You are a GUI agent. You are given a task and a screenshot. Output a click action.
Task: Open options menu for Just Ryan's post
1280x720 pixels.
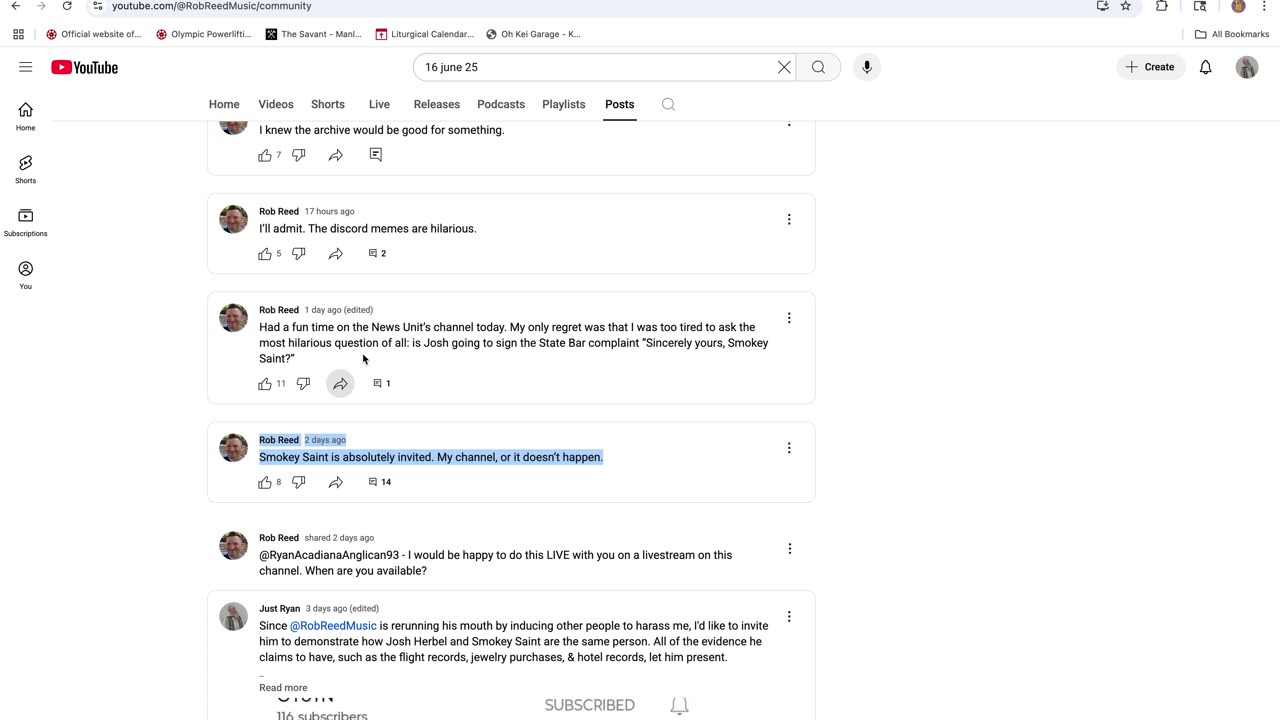click(789, 617)
